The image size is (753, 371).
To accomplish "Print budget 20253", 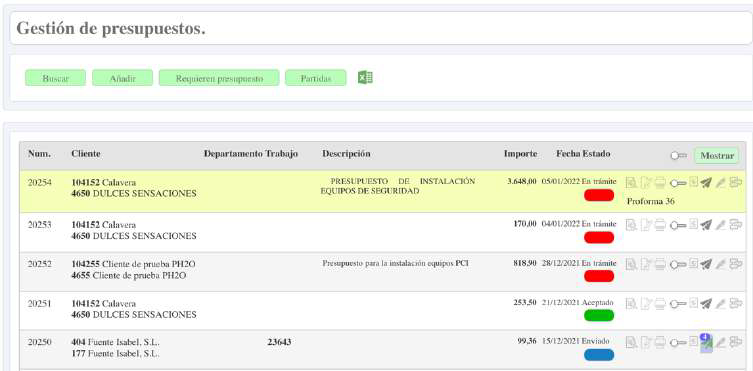I will (x=660, y=224).
